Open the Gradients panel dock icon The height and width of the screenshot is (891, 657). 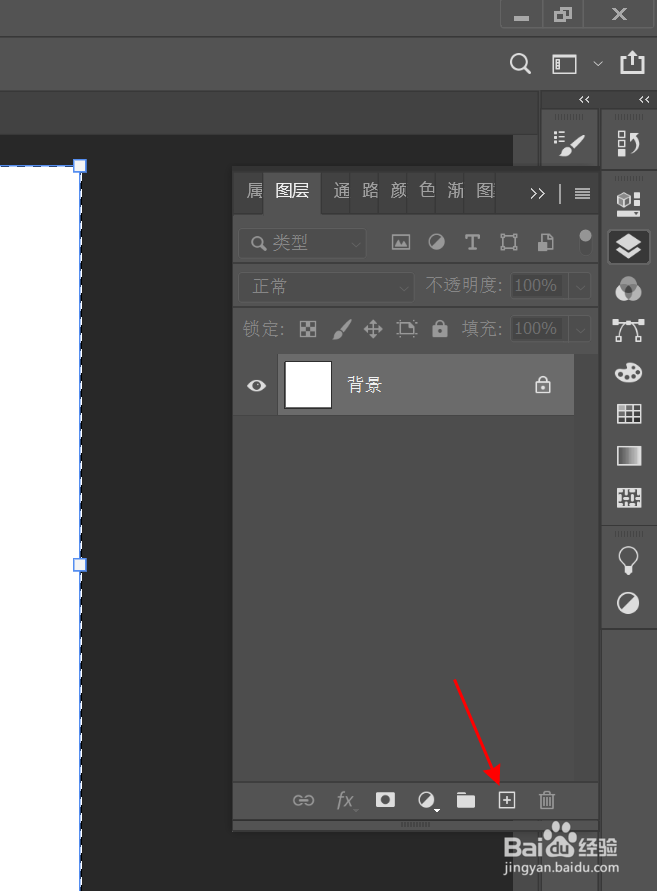(x=629, y=456)
